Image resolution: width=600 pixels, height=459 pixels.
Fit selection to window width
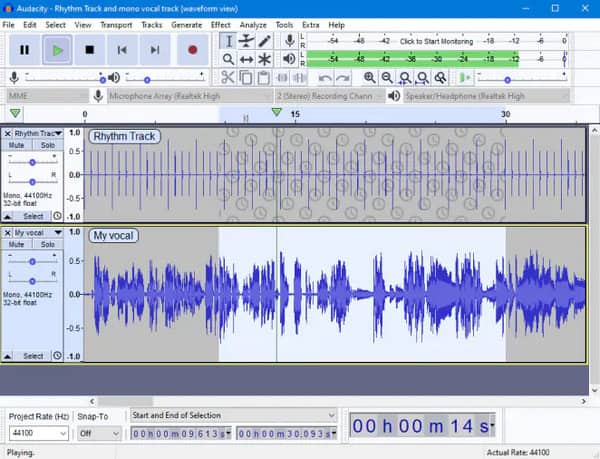point(405,78)
